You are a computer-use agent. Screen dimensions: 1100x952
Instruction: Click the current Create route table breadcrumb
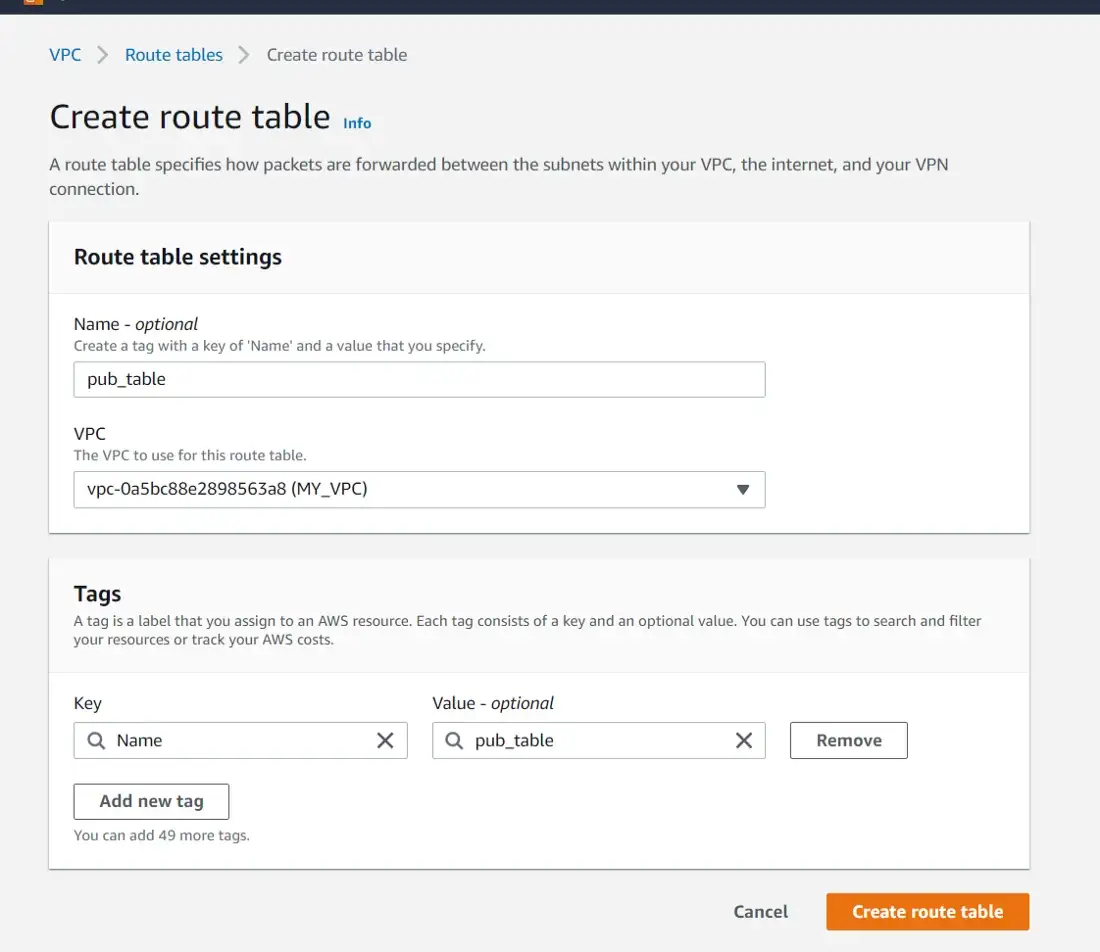pos(337,55)
